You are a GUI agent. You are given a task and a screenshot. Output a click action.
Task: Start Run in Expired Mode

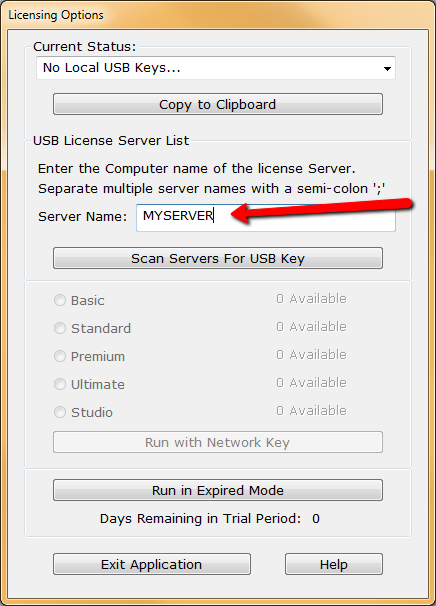(x=218, y=490)
